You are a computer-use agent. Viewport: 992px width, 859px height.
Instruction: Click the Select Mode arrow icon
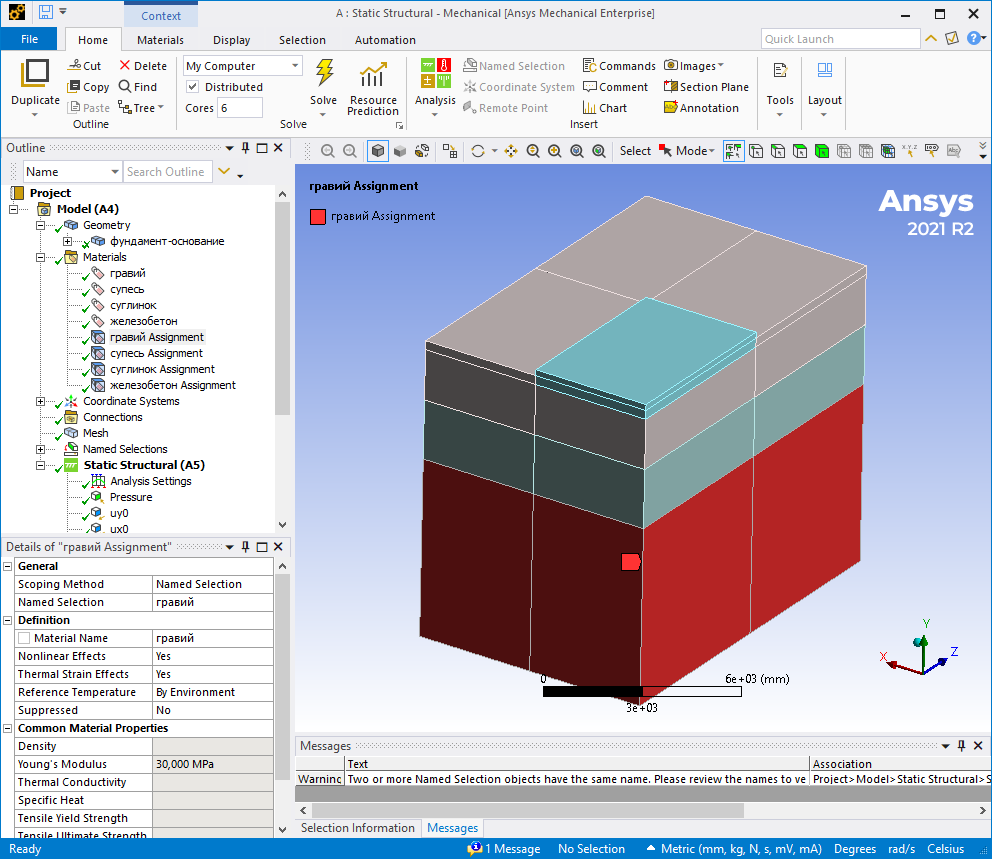[x=665, y=151]
